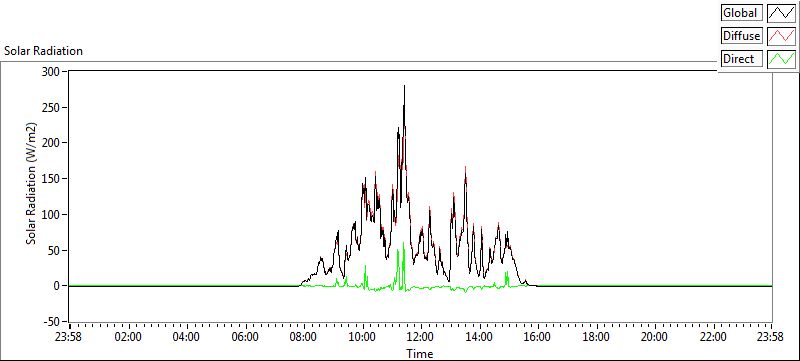The width and height of the screenshot is (800, 361).
Task: Click the 18:00 time axis tick label
Action: tap(596, 337)
